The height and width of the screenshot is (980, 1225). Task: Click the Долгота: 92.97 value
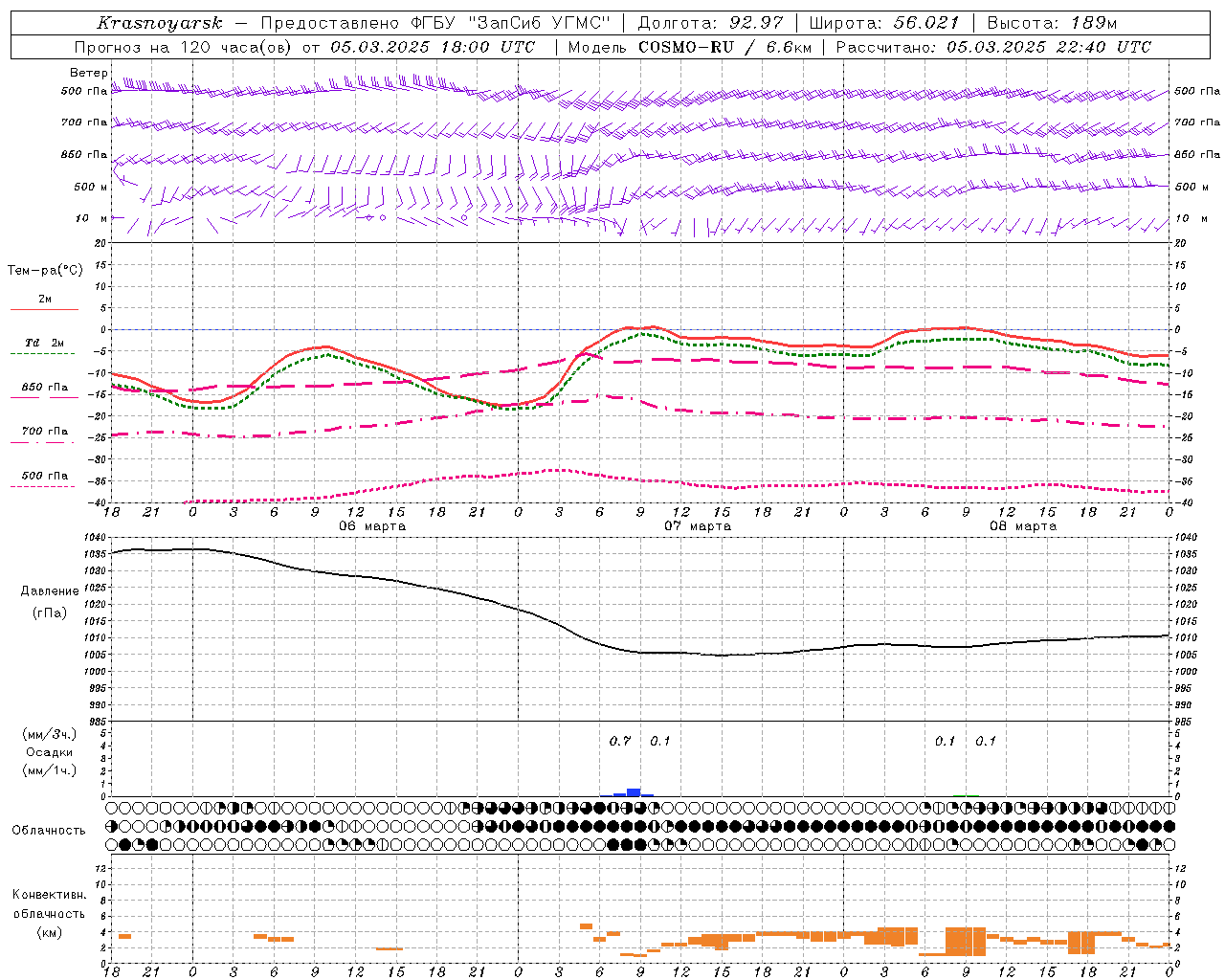(709, 23)
